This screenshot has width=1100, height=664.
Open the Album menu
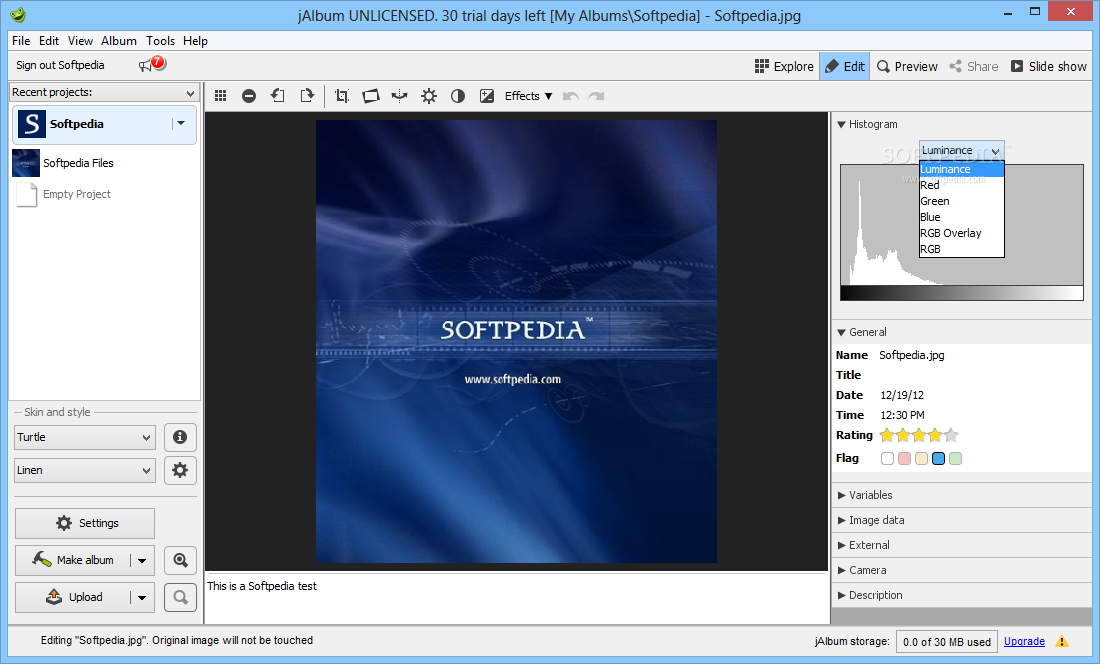tap(119, 41)
